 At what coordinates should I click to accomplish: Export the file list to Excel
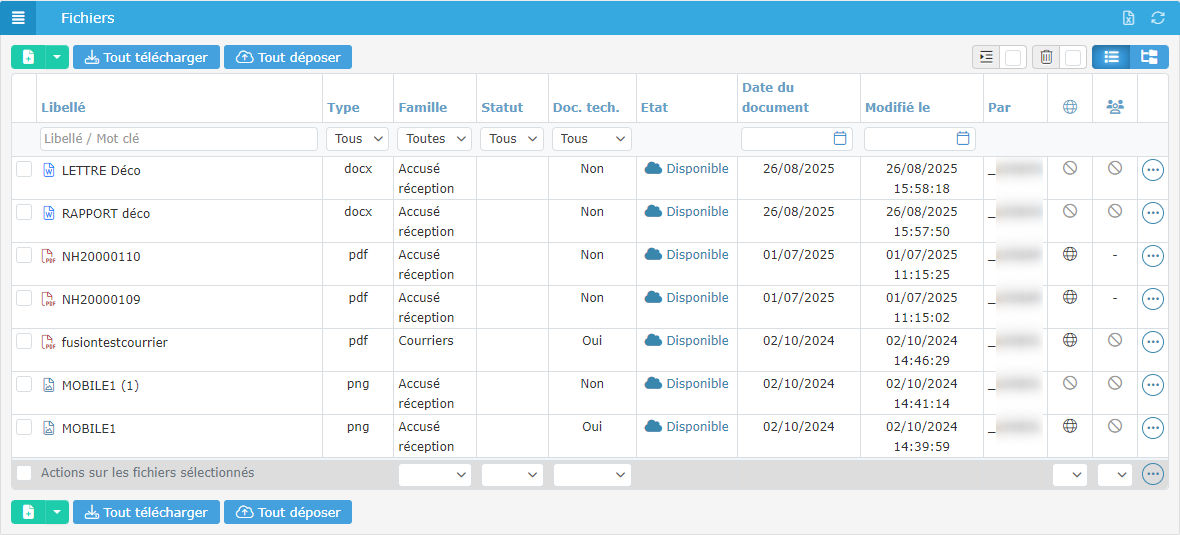pyautogui.click(x=1129, y=18)
